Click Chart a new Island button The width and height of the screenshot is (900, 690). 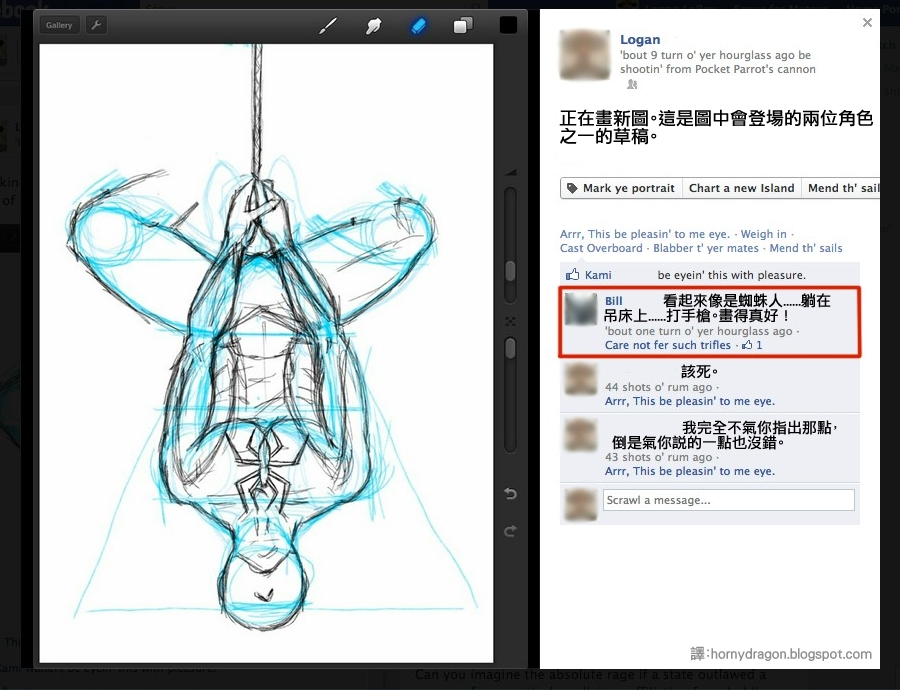pos(742,188)
